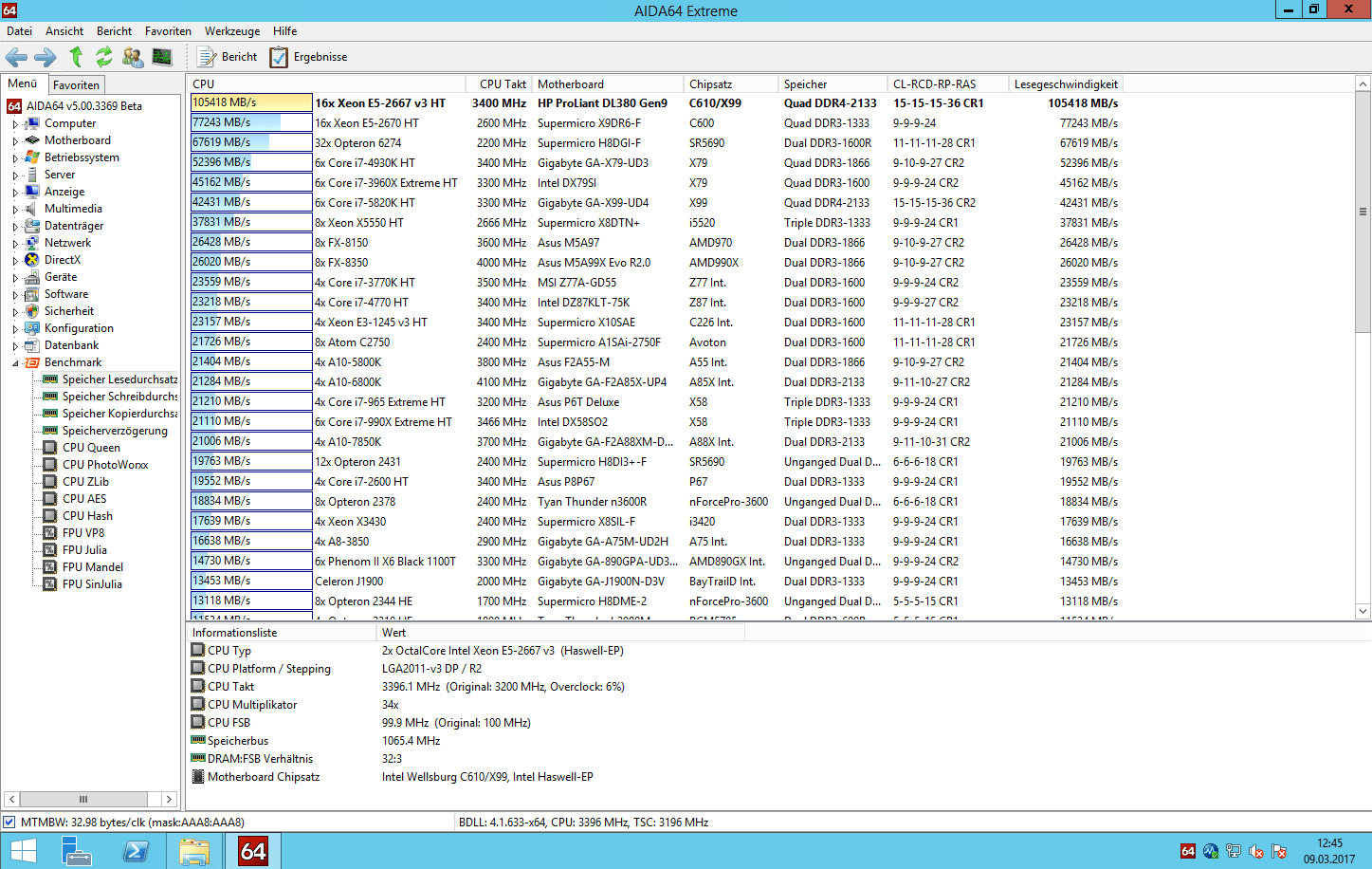
Task: Go forward with the blue right arrow
Action: pos(45,57)
